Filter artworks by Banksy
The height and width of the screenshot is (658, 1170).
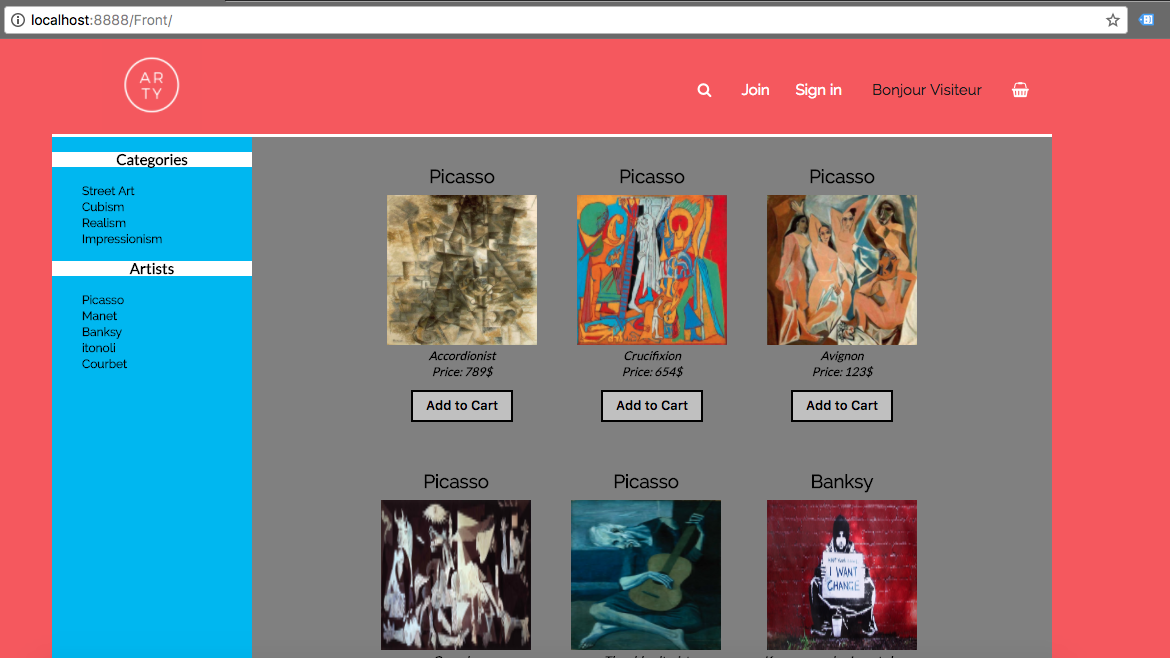tap(101, 332)
